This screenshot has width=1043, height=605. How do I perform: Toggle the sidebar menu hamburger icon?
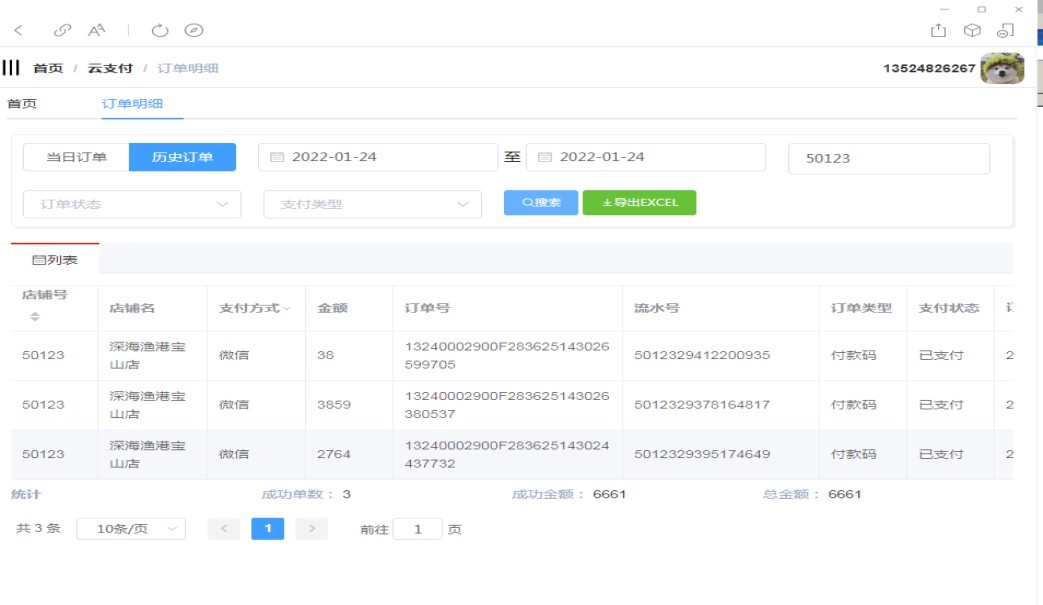(x=11, y=68)
